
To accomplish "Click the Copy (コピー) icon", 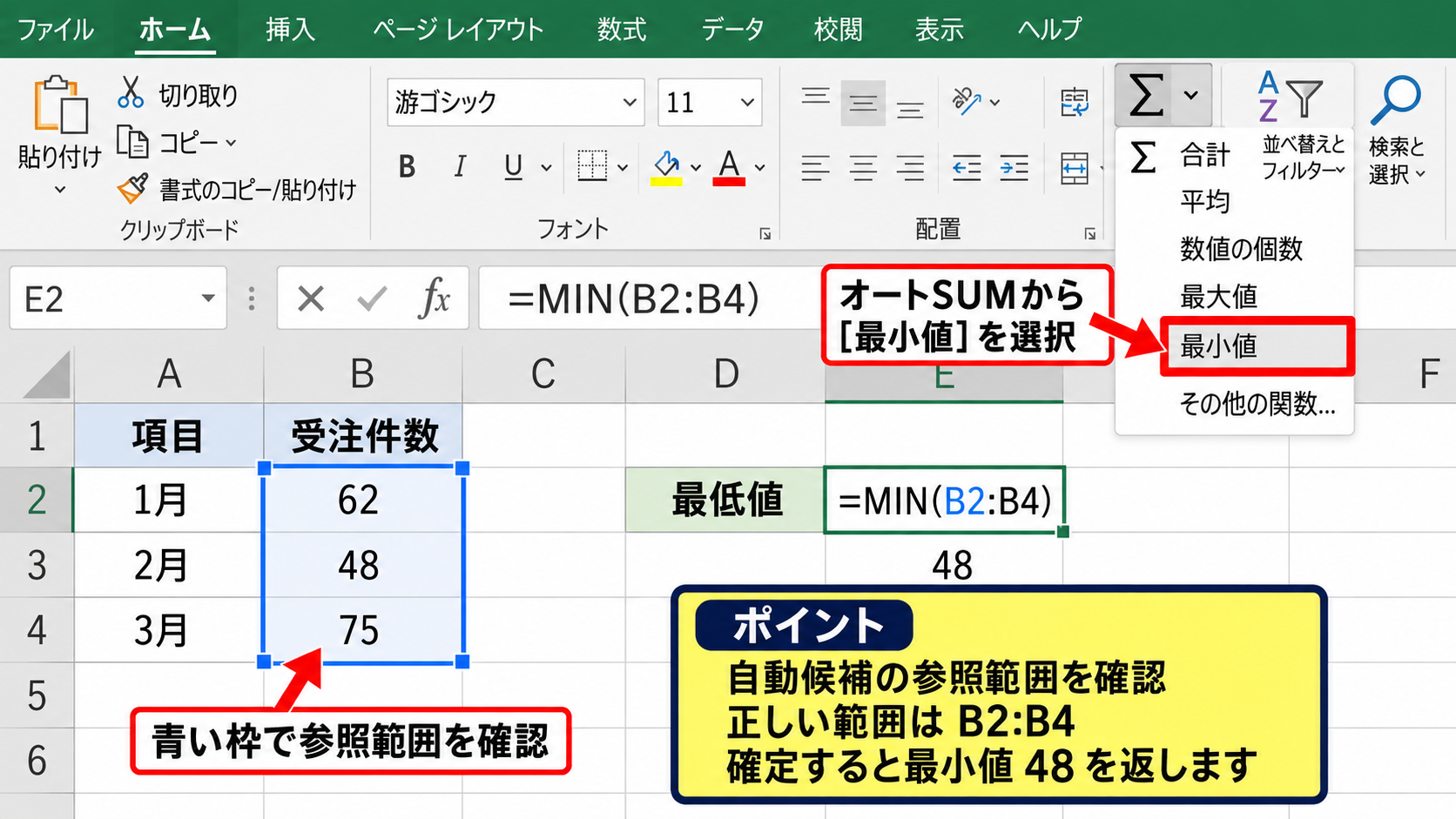I will 132,141.
